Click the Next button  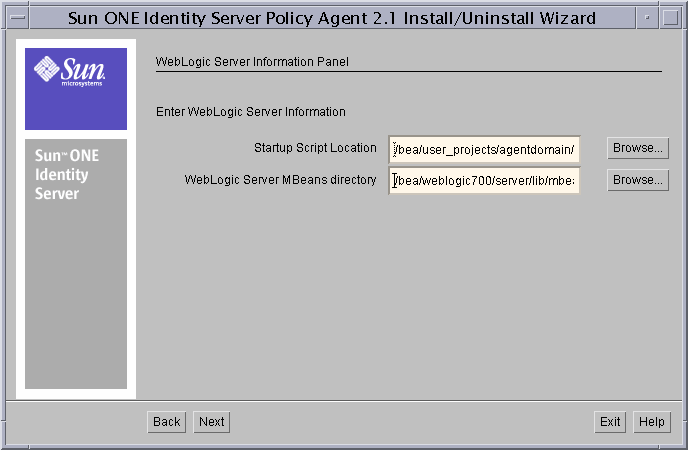211,422
